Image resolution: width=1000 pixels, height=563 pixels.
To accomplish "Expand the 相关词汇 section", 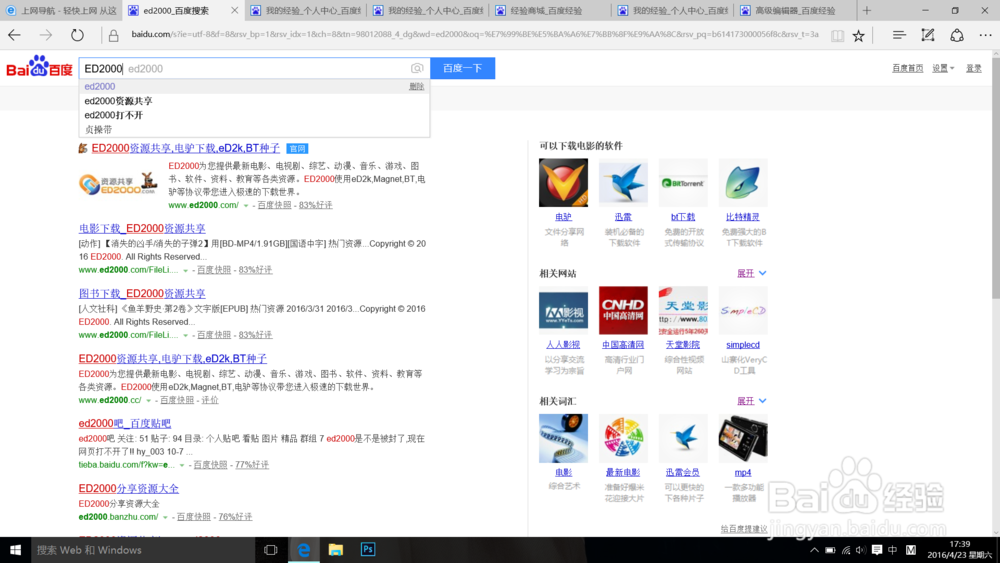I will point(751,401).
